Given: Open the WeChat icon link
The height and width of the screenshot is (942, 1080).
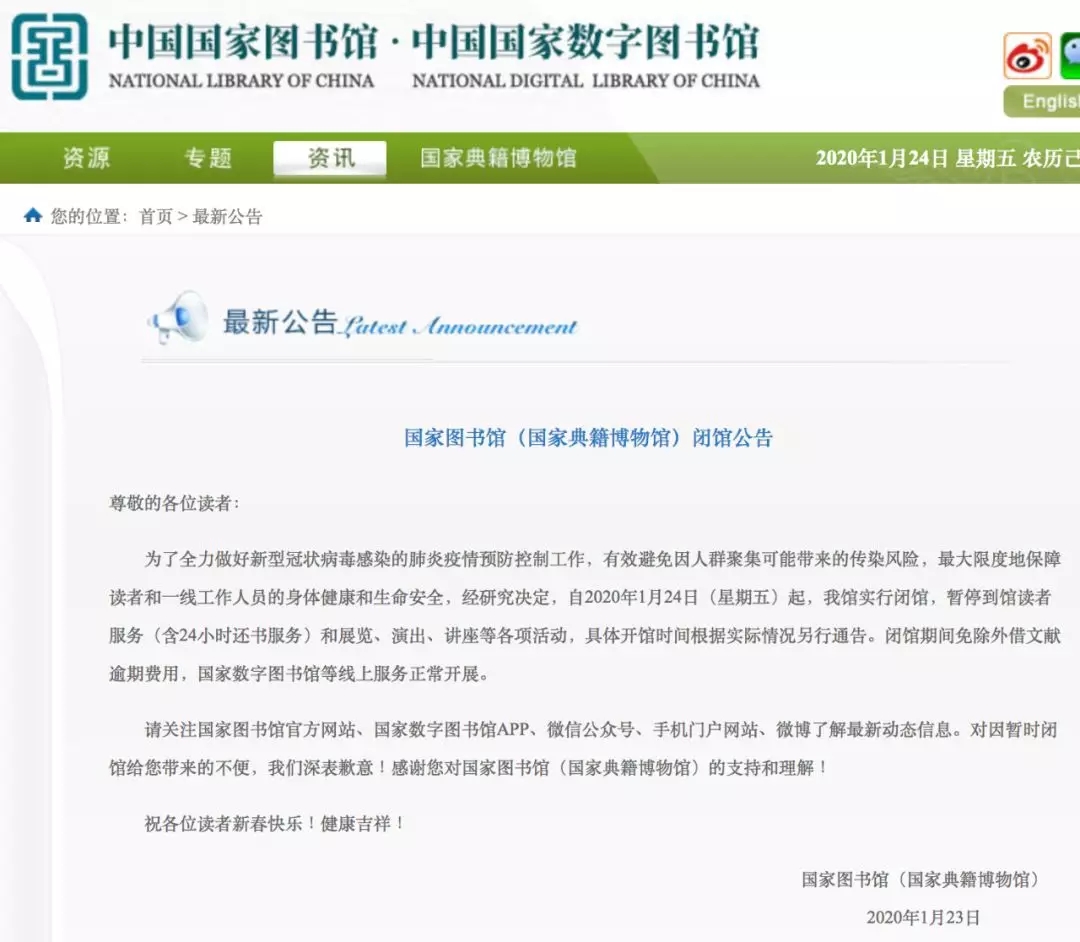Looking at the screenshot, I should click(1070, 56).
